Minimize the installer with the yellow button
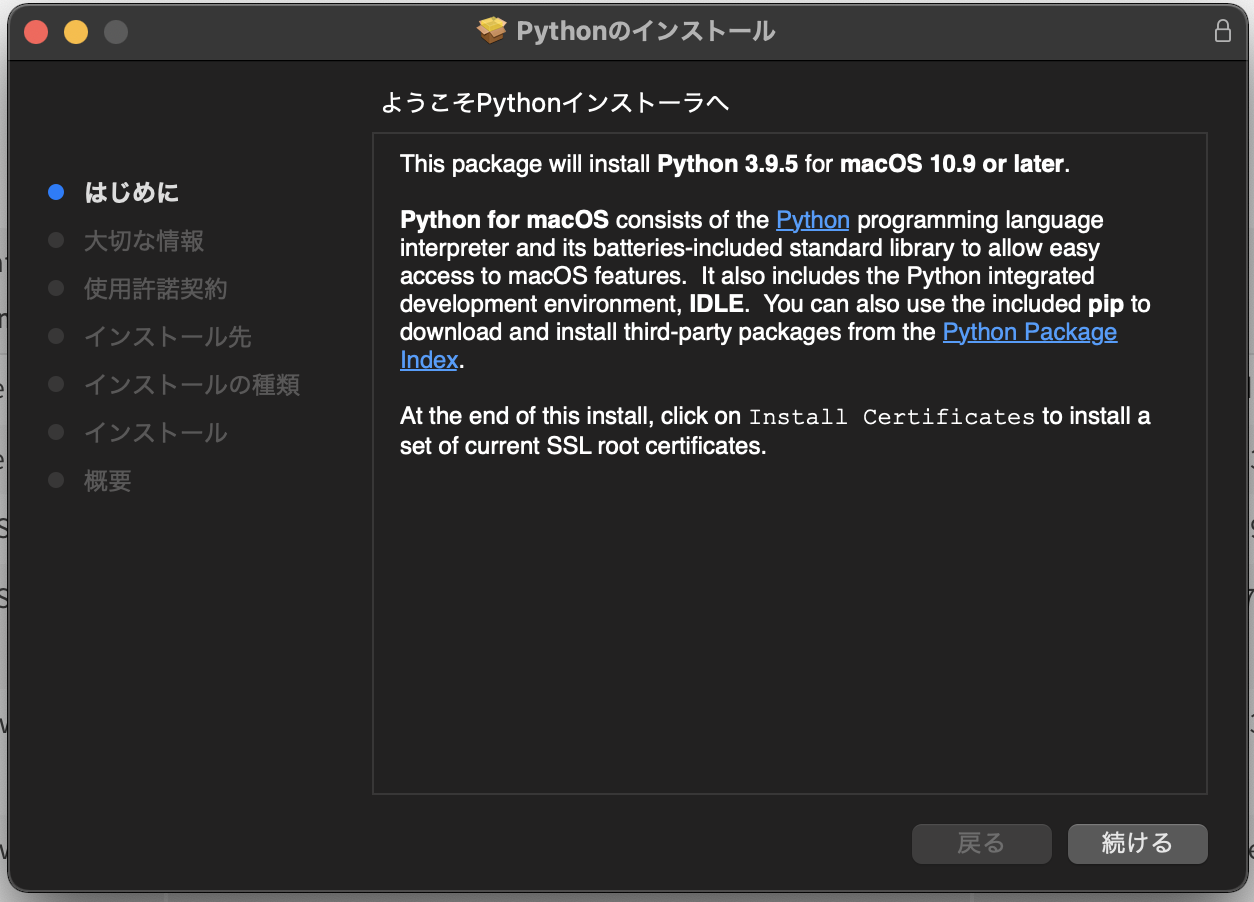The height and width of the screenshot is (902, 1254). (76, 32)
